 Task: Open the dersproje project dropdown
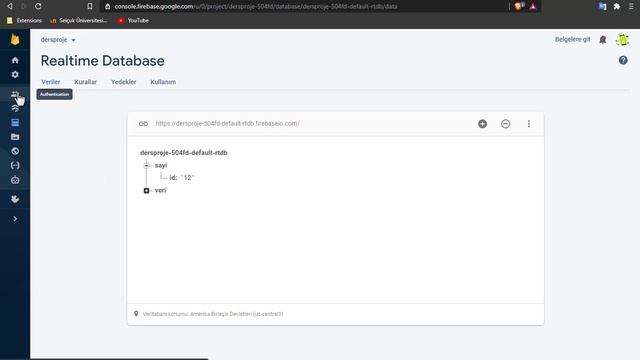58,40
